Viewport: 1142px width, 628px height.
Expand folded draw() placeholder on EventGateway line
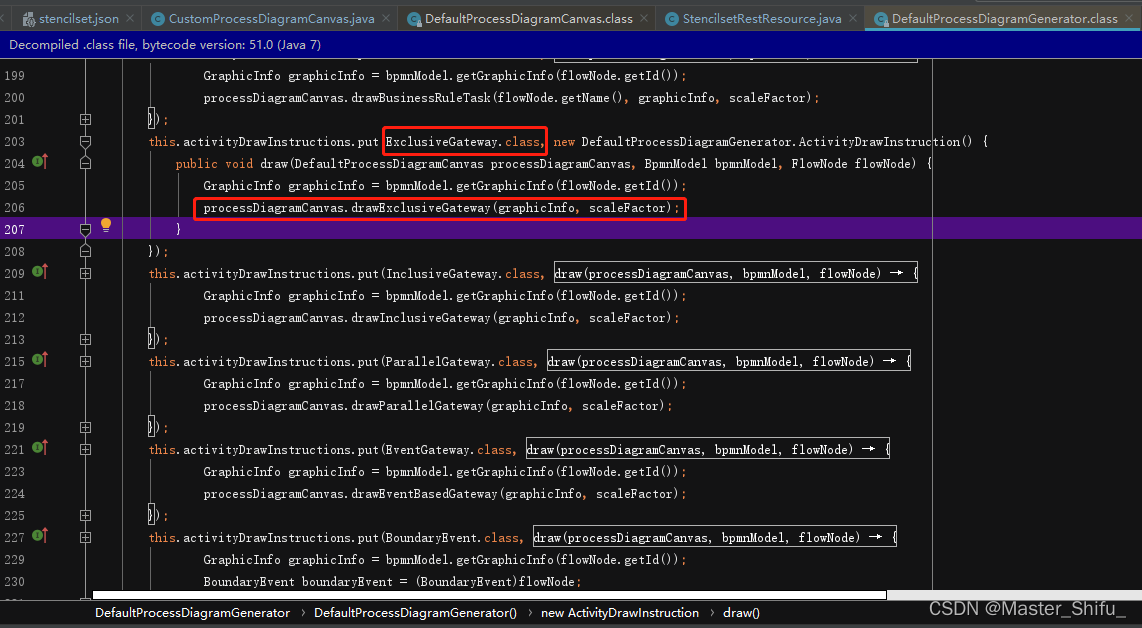pos(708,450)
